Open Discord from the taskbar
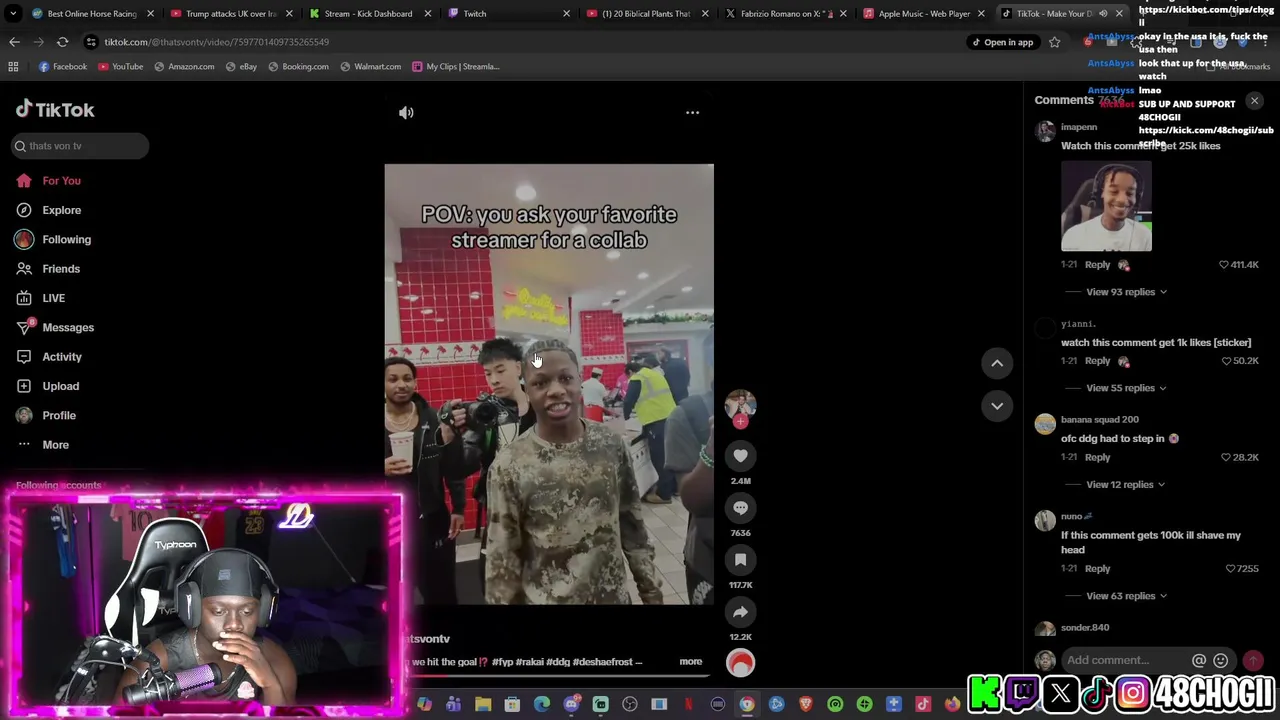The height and width of the screenshot is (720, 1280). pos(571,705)
